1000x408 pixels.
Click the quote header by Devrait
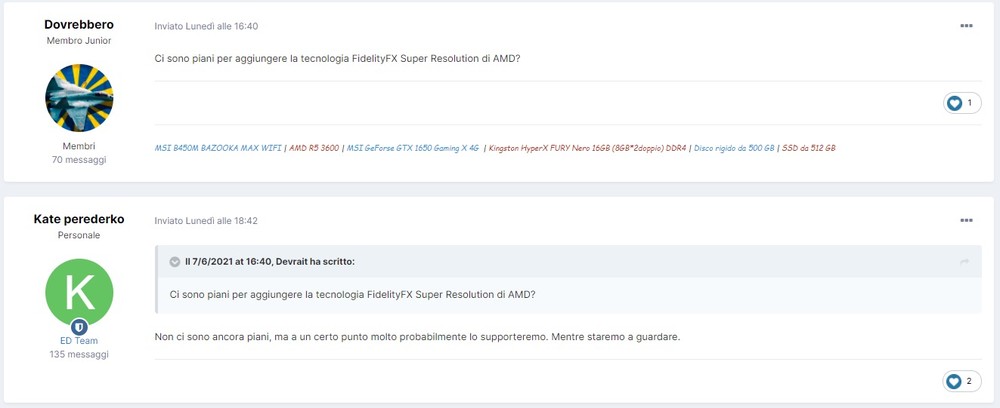tap(270, 262)
